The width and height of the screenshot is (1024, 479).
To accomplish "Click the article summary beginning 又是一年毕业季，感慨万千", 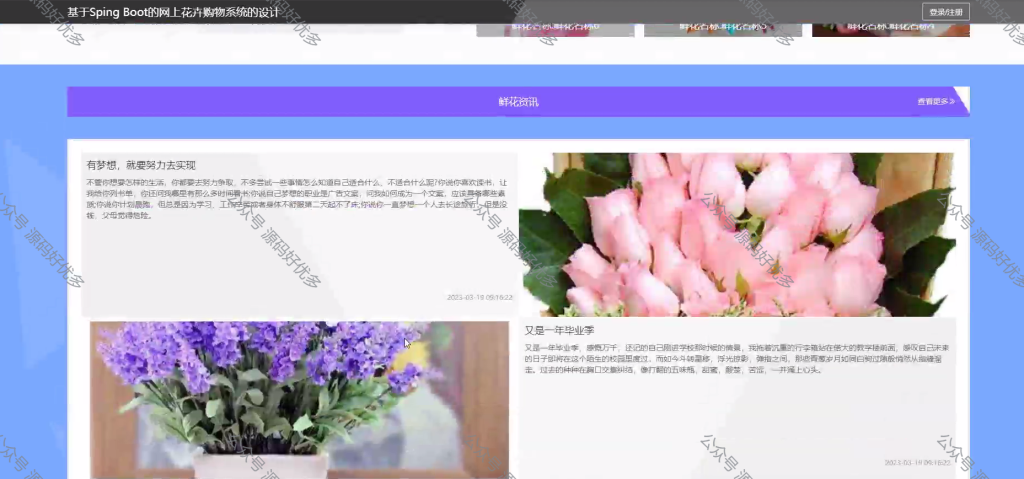I will (x=735, y=359).
